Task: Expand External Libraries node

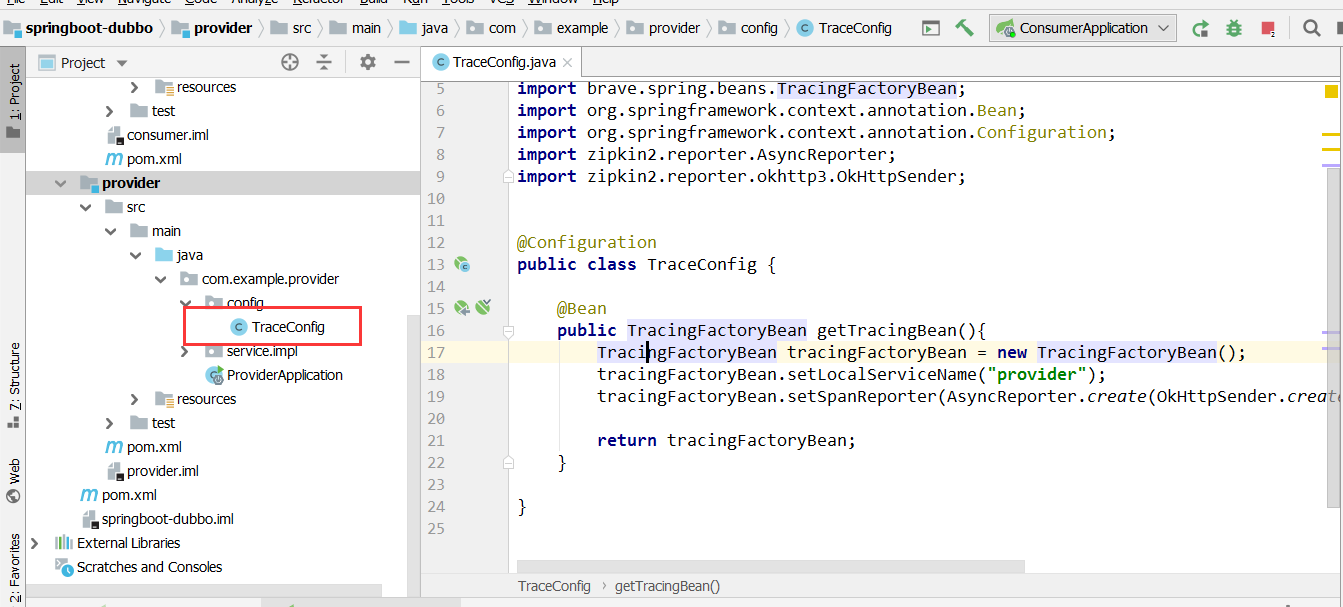Action: [x=35, y=543]
